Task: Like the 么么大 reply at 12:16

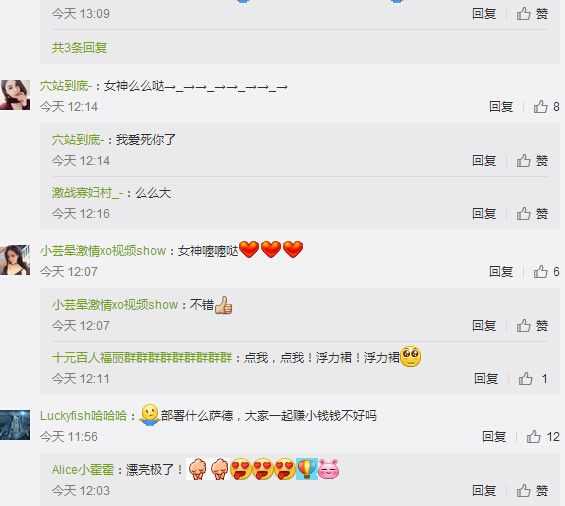Action: pos(532,214)
